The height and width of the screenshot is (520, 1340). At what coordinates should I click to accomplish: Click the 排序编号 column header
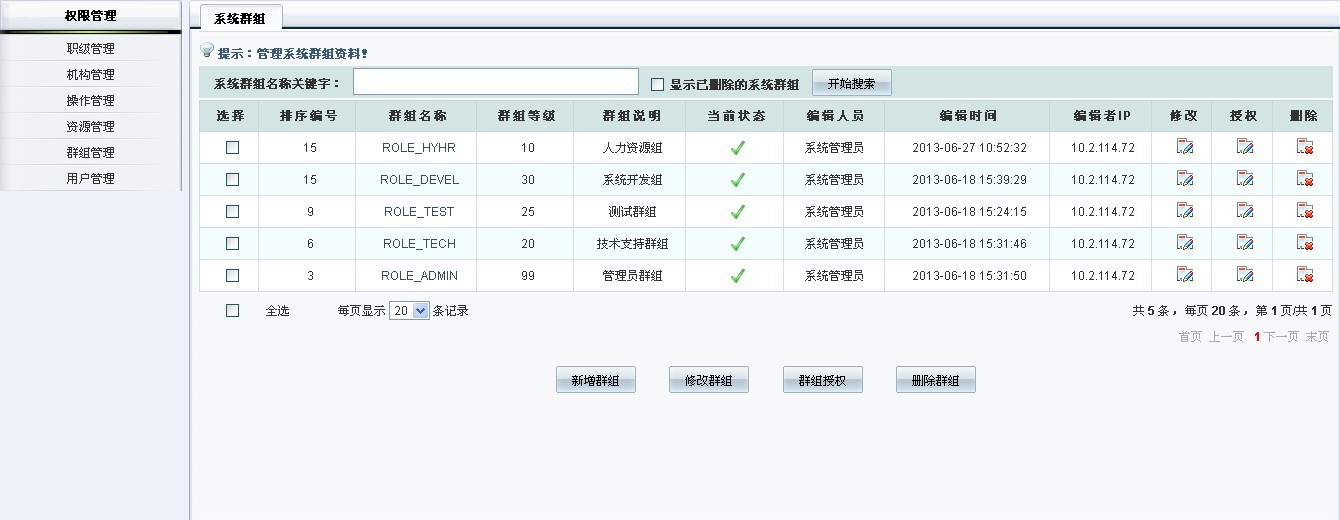pos(307,116)
